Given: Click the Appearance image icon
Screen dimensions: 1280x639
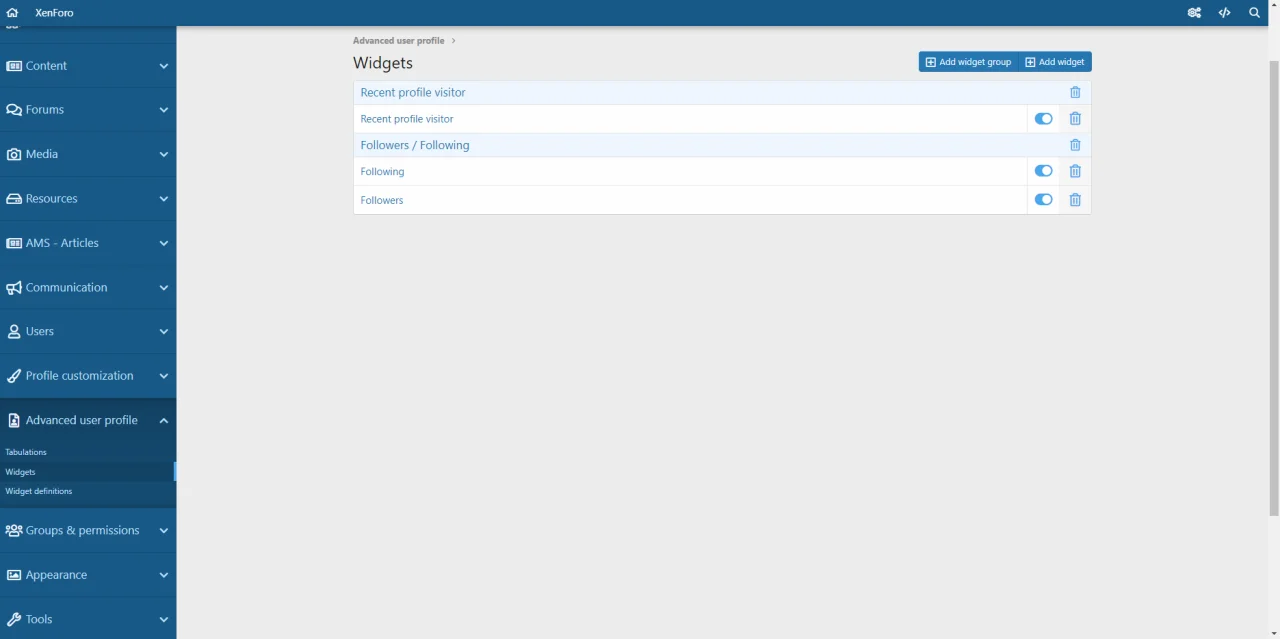Looking at the screenshot, I should coord(14,575).
